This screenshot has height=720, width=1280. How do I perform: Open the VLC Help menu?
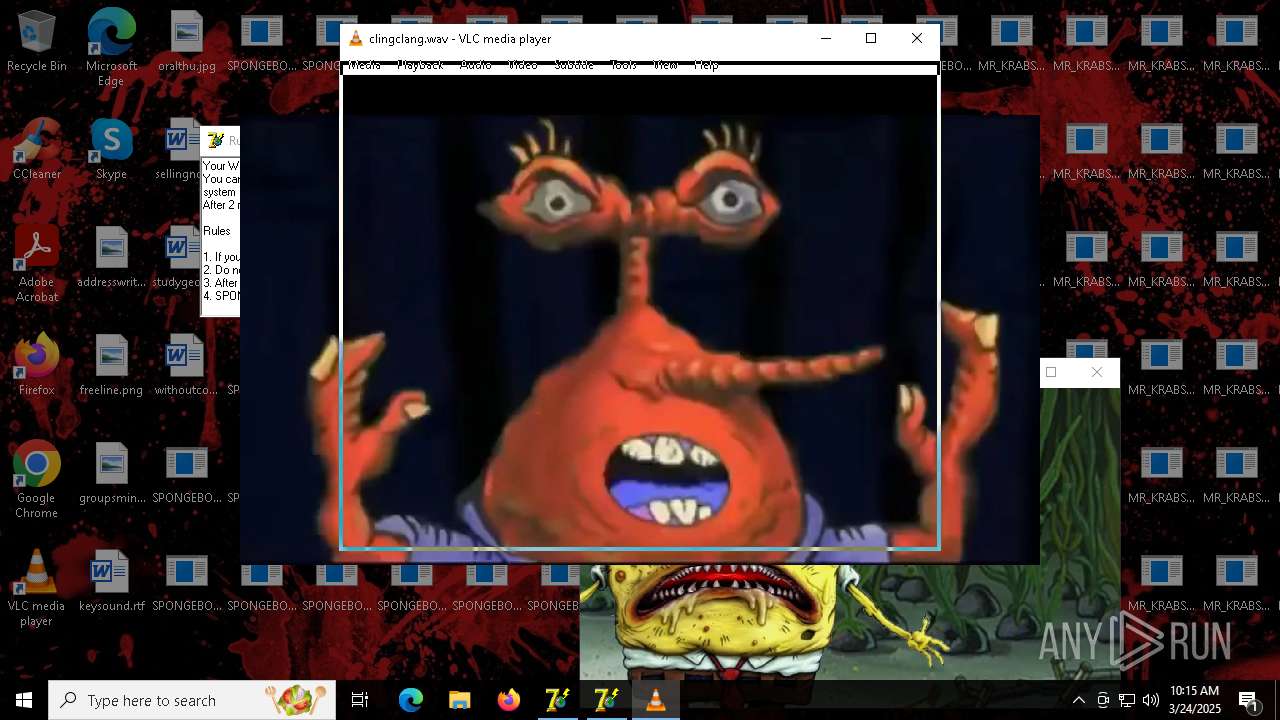(706, 65)
